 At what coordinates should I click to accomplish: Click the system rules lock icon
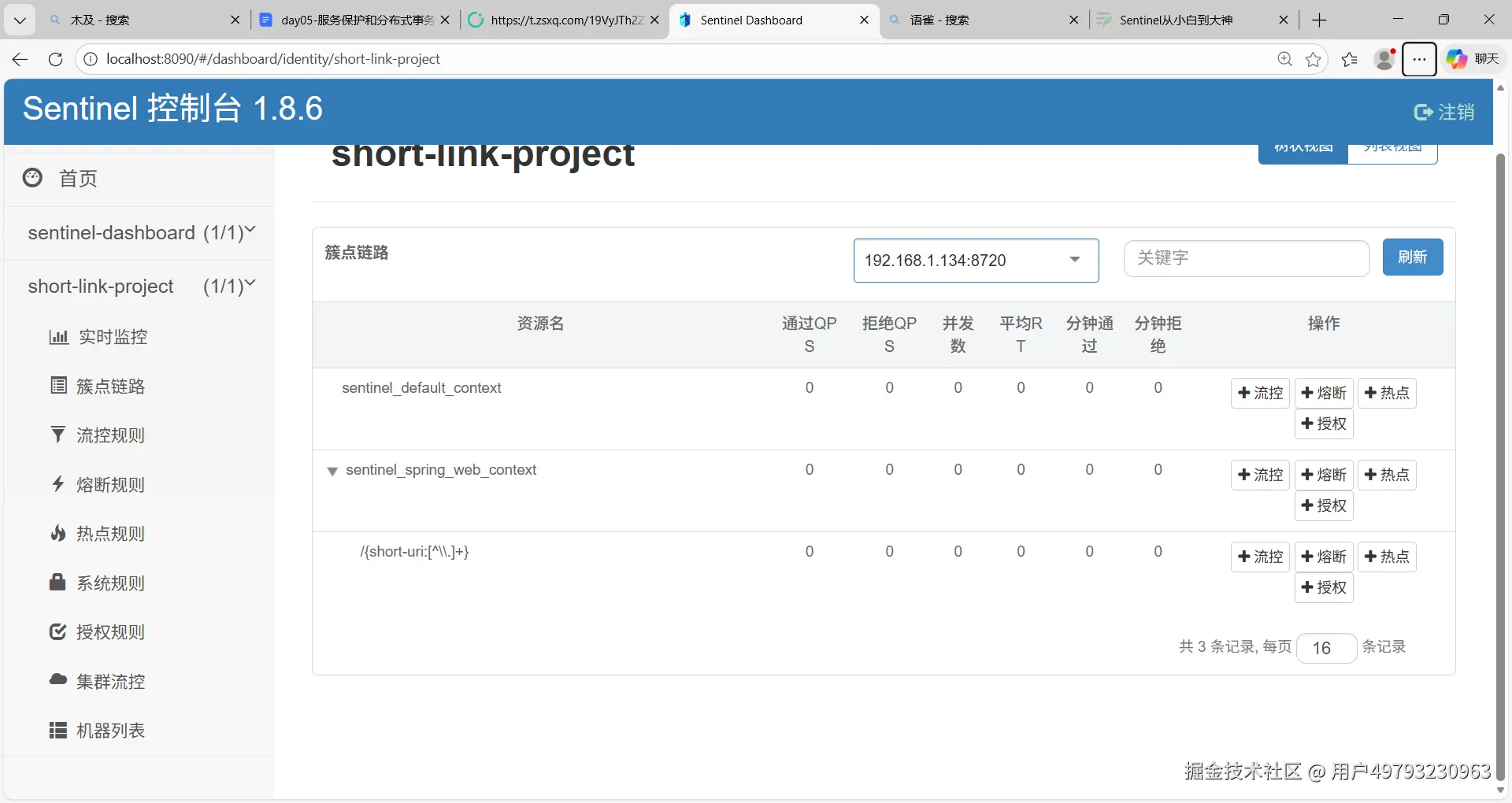57,583
